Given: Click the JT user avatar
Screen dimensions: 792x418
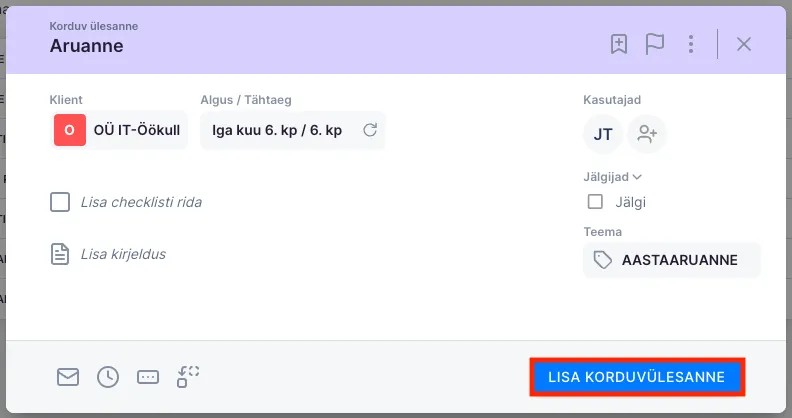Looking at the screenshot, I should pos(603,134).
